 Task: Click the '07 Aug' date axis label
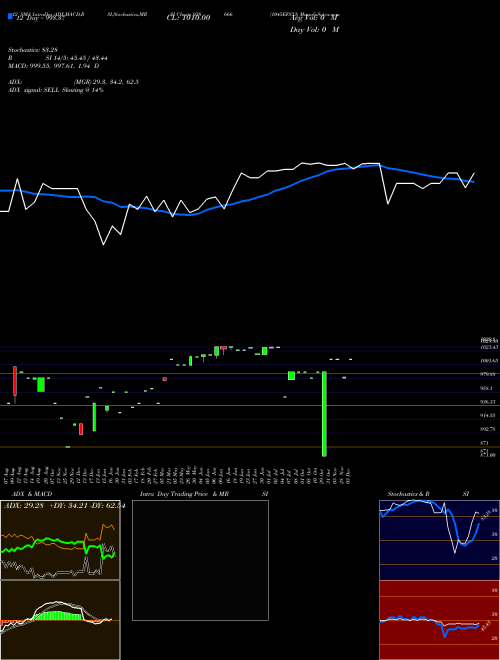pyautogui.click(x=8, y=475)
